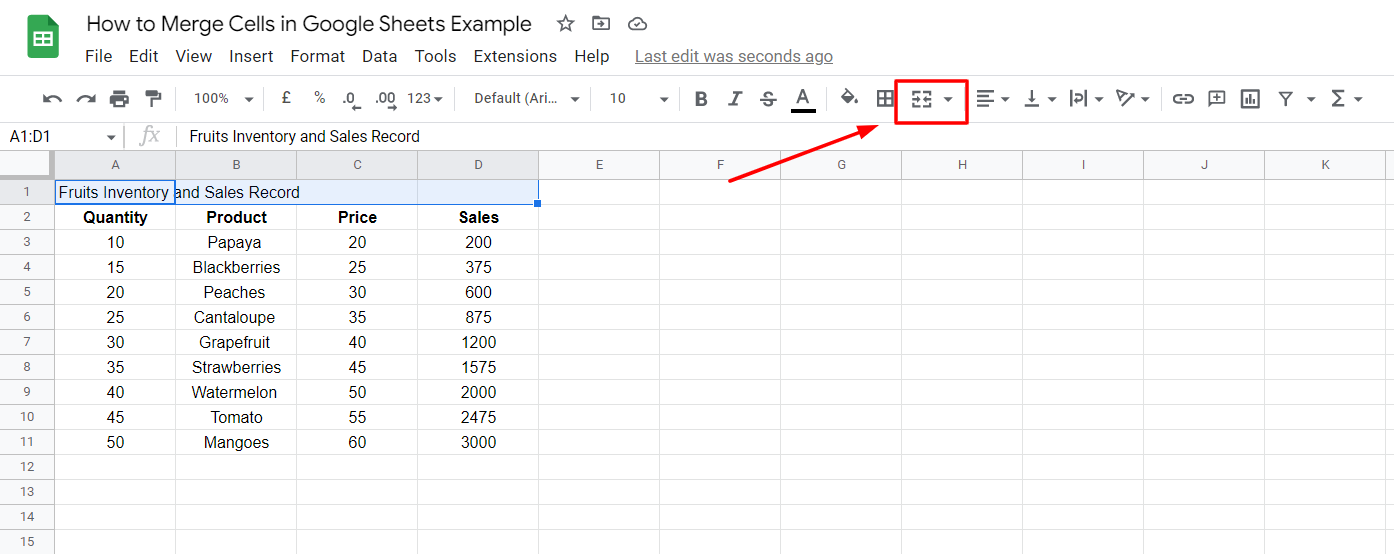
Task: Click the Move to folder icon
Action: click(601, 23)
